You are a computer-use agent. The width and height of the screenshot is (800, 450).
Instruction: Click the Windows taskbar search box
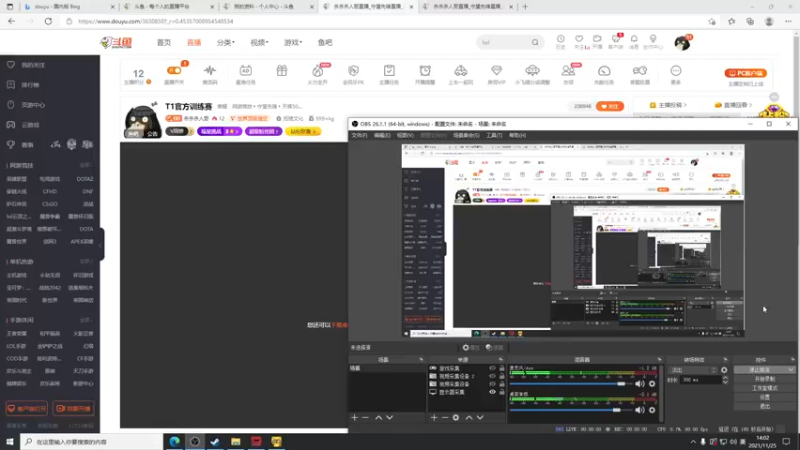[92, 441]
